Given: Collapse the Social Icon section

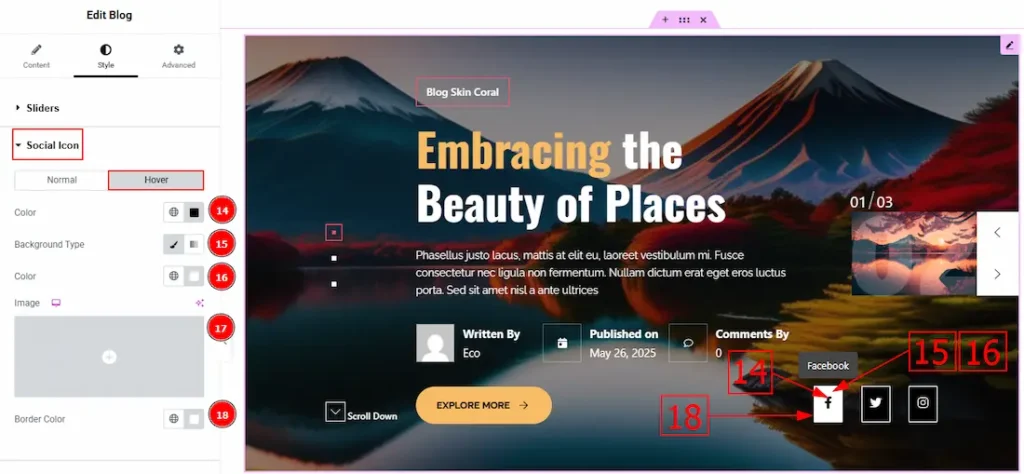Looking at the screenshot, I should [x=47, y=145].
